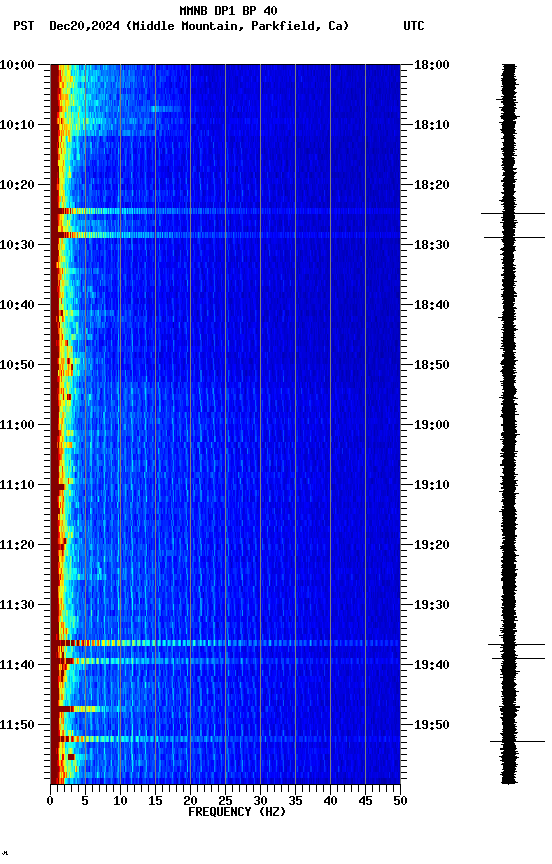The width and height of the screenshot is (552, 864).
Task: Click the 5 Hz frequency axis label
Action: coord(85,802)
